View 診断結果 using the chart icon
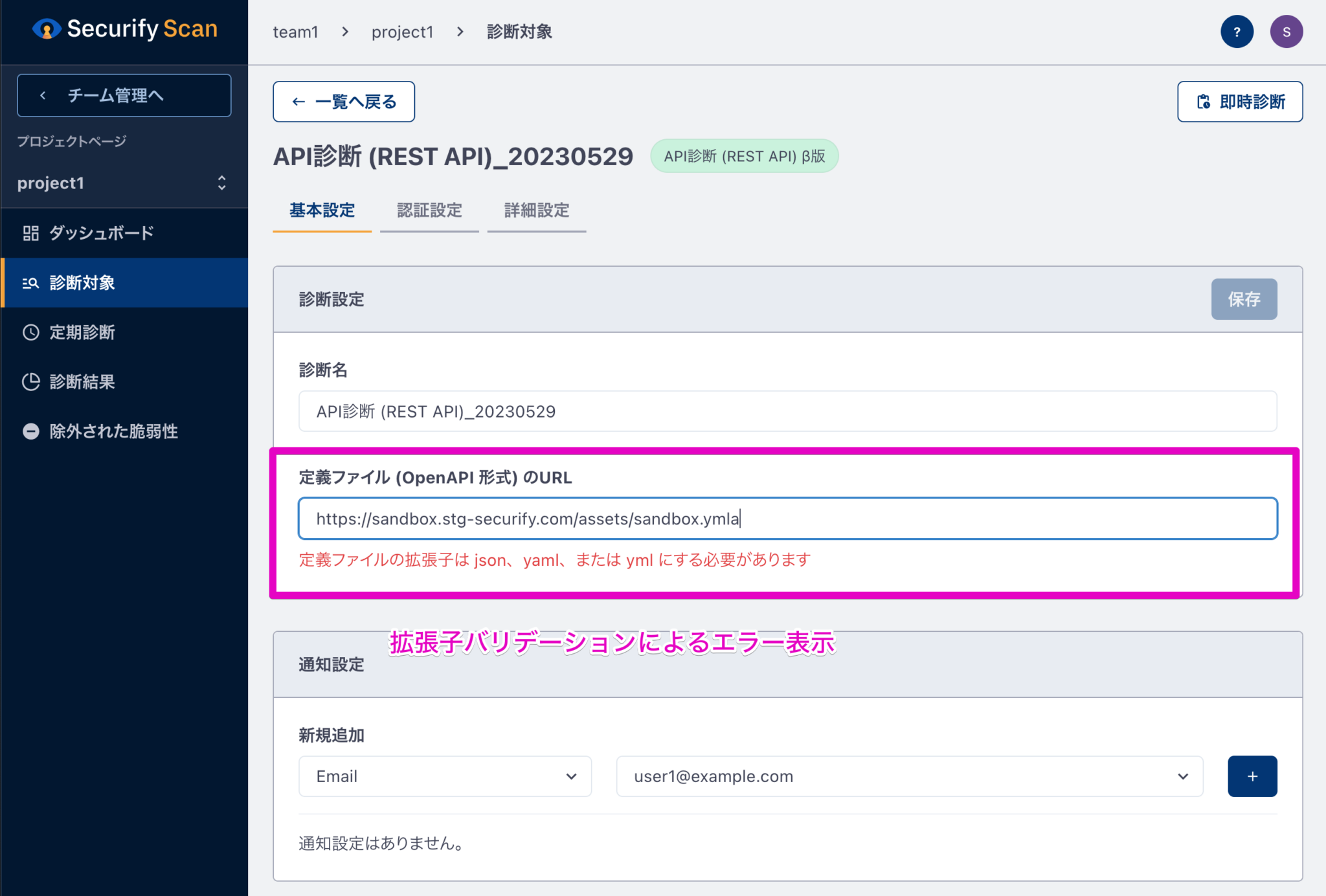Image resolution: width=1326 pixels, height=896 pixels. click(30, 382)
